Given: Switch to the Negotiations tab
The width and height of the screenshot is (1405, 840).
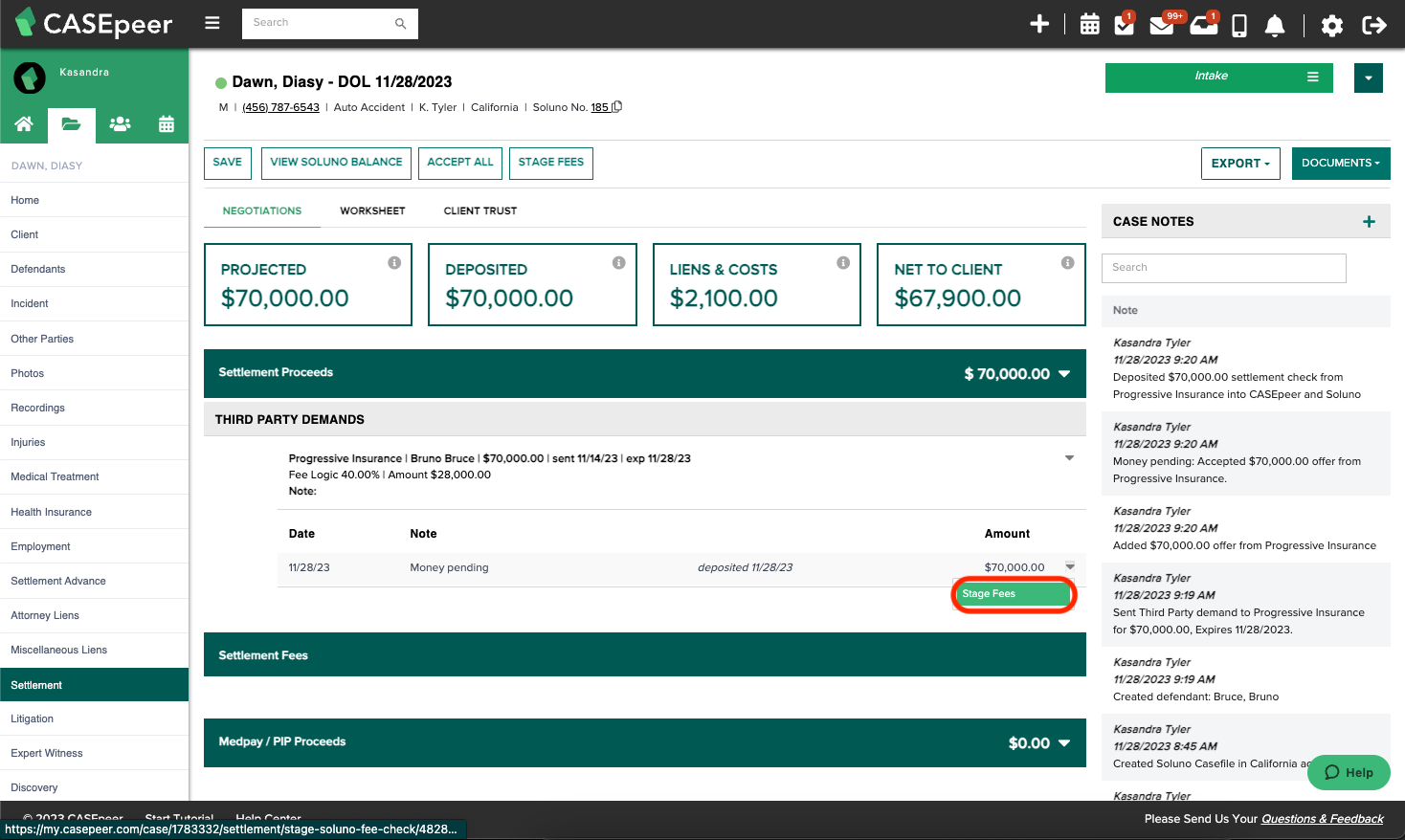Looking at the screenshot, I should click(x=262, y=211).
